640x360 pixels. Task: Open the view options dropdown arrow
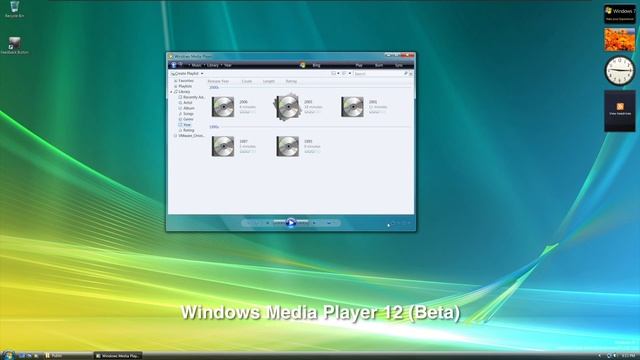[338, 73]
